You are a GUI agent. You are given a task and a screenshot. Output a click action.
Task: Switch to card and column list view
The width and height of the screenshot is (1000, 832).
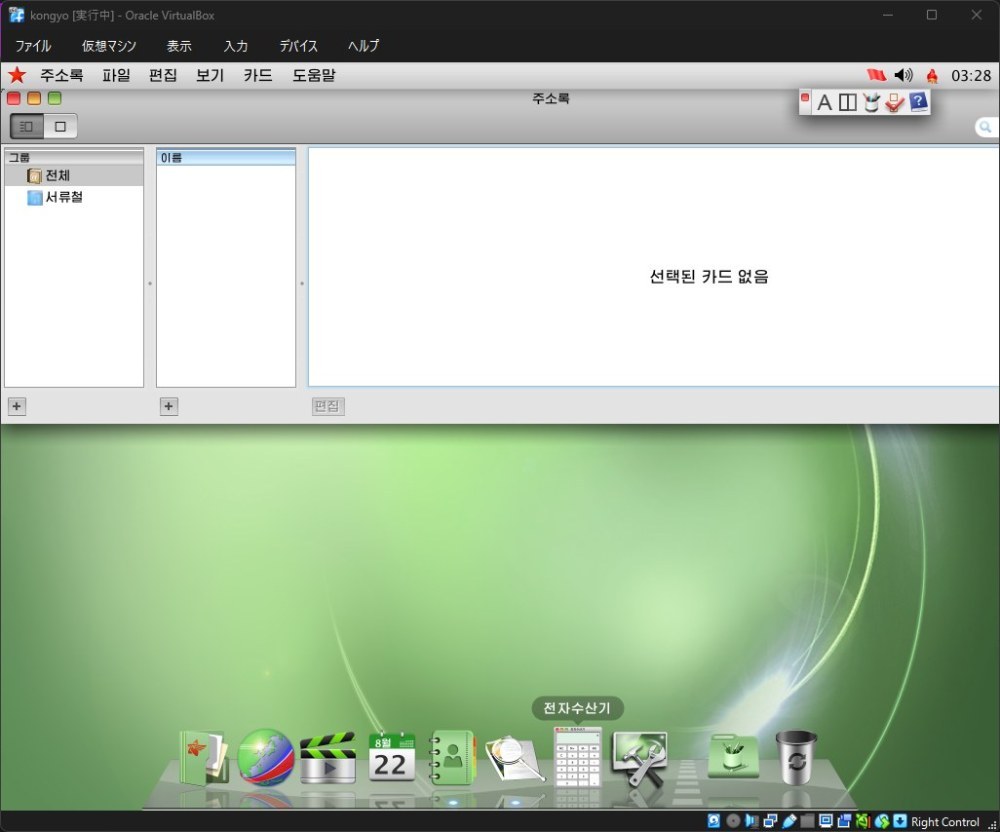click(x=27, y=126)
